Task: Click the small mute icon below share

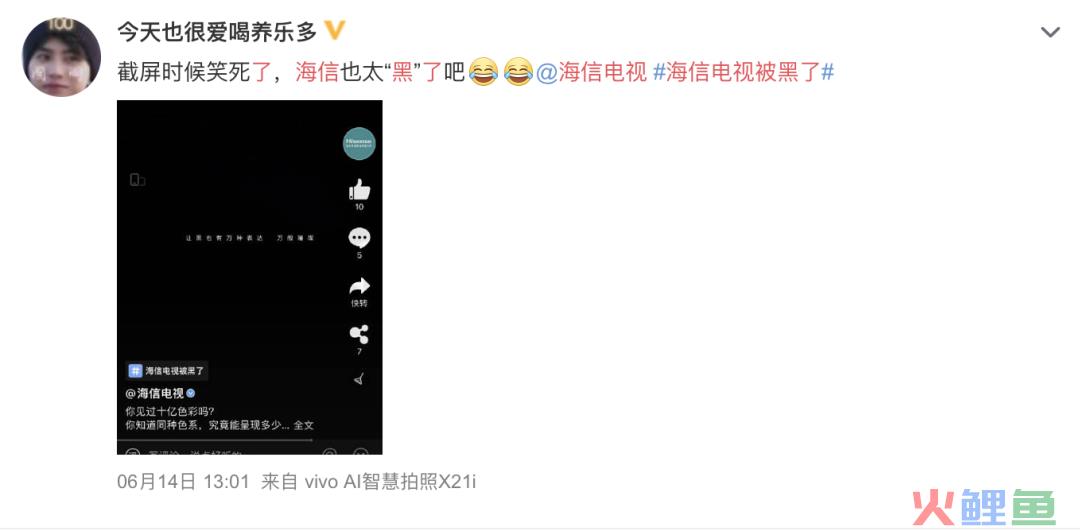Action: tap(359, 379)
